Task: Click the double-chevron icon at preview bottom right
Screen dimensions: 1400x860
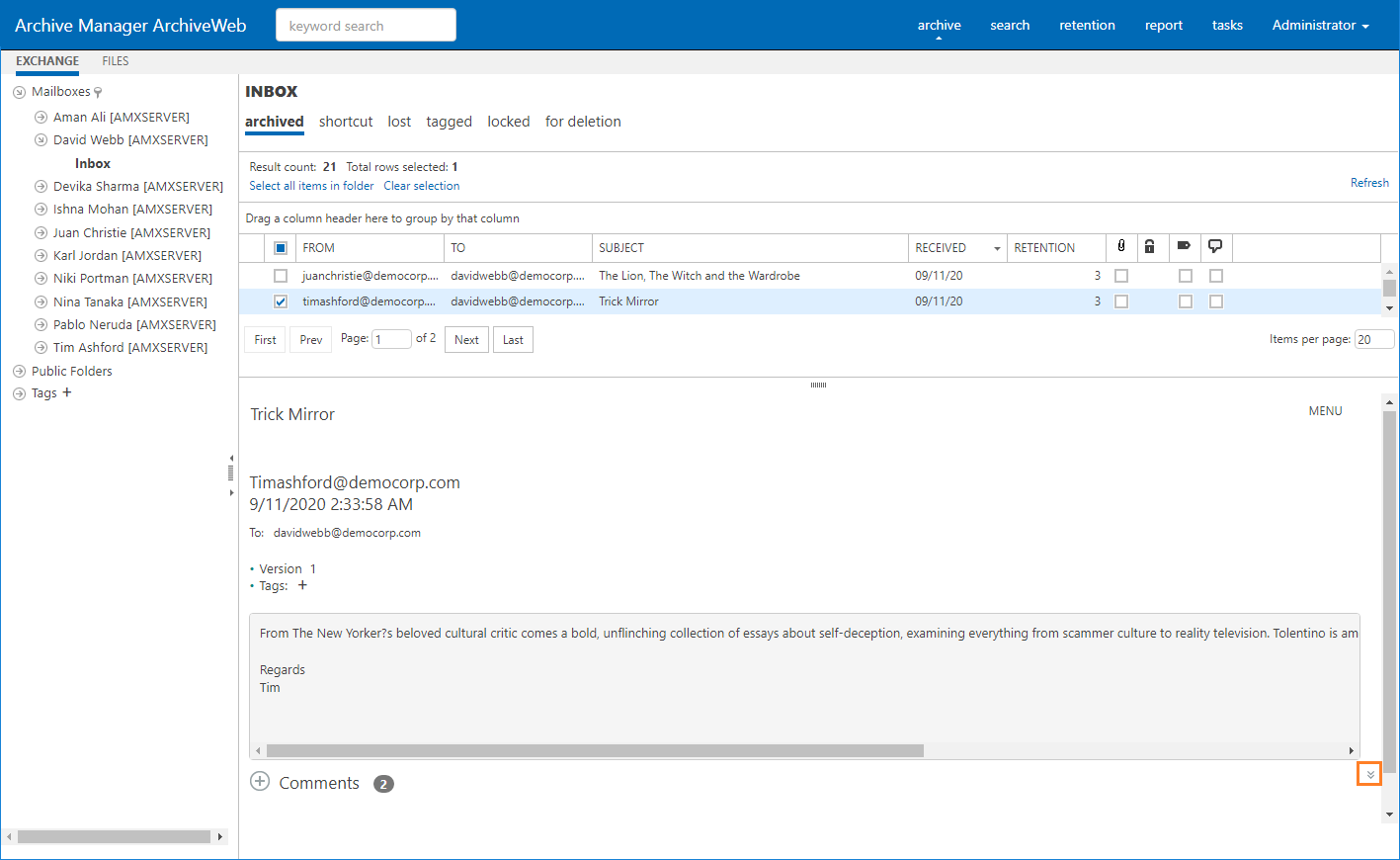Action: [x=1369, y=774]
